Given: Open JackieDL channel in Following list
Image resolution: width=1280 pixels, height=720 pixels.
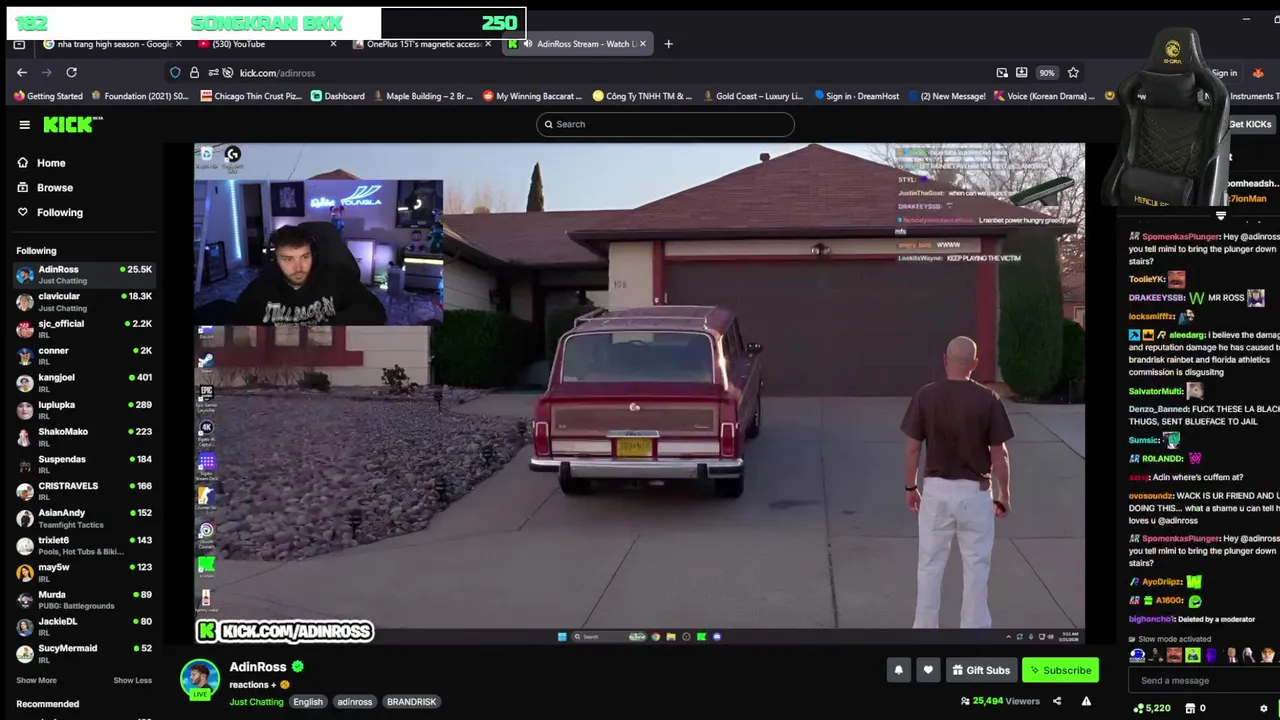Looking at the screenshot, I should coord(82,626).
